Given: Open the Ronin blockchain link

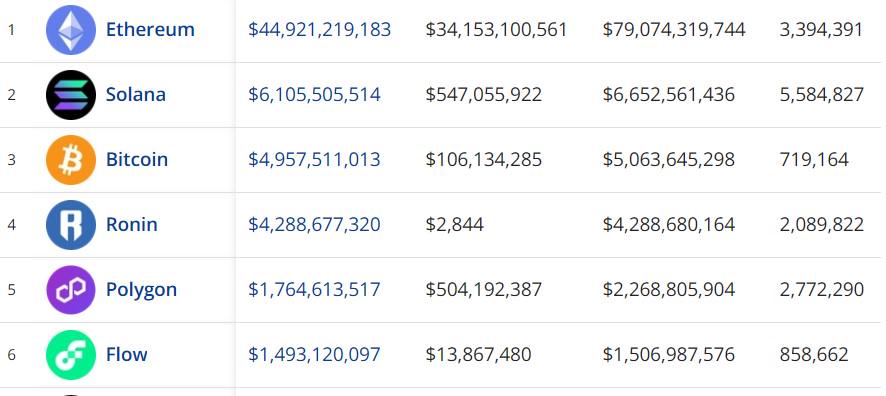Looking at the screenshot, I should point(132,224).
